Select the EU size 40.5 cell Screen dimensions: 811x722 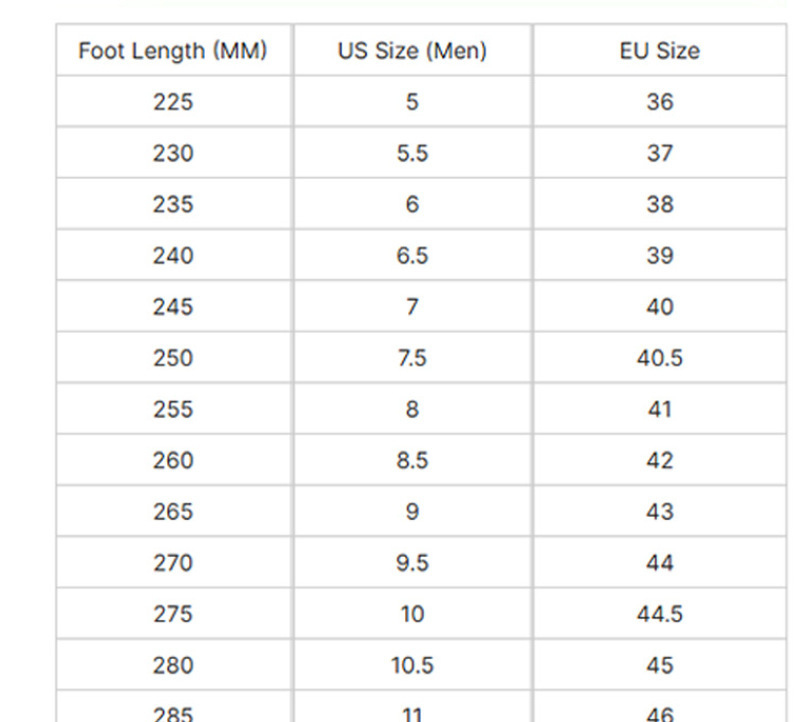659,358
